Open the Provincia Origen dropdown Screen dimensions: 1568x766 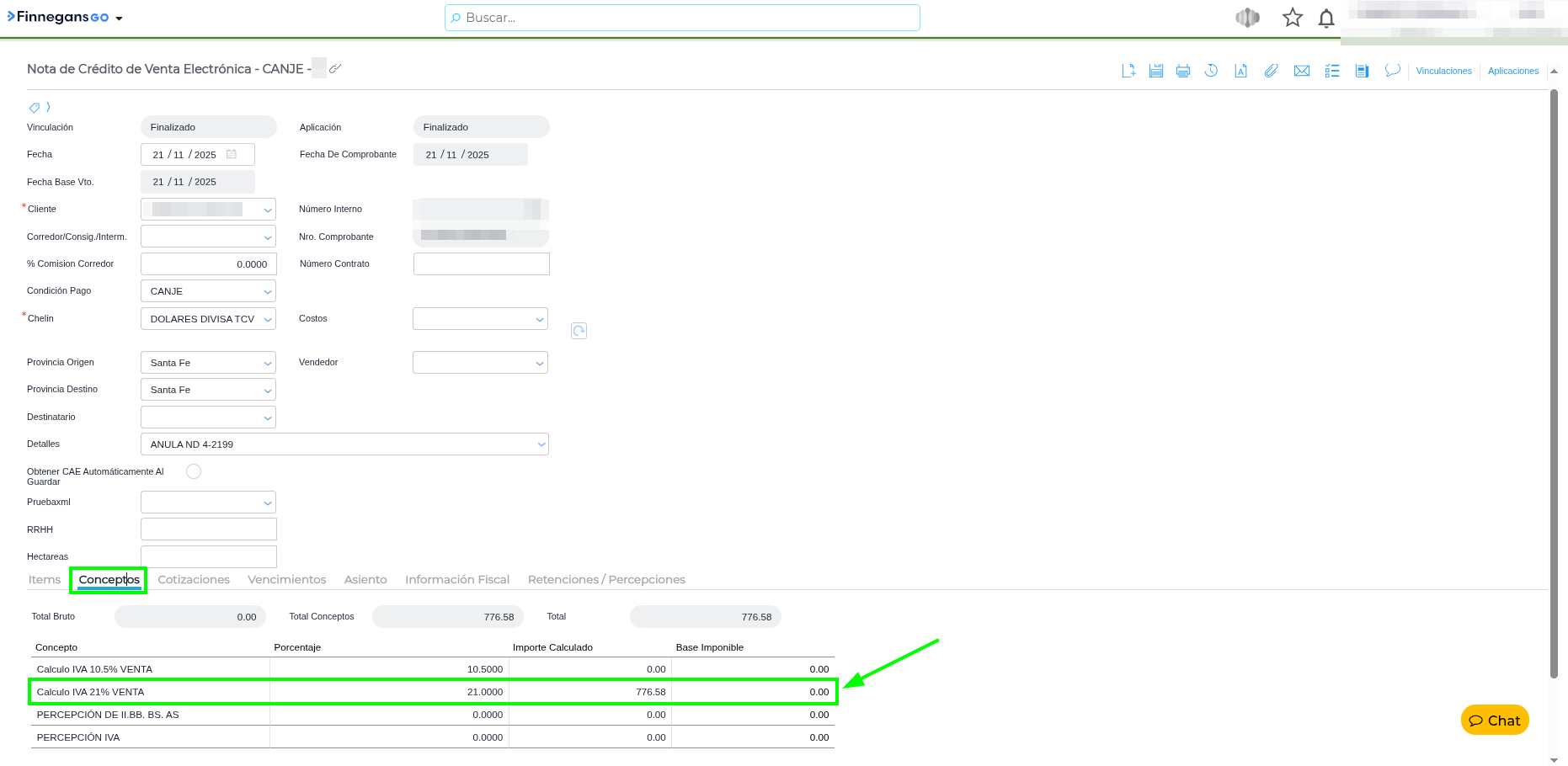coord(208,363)
